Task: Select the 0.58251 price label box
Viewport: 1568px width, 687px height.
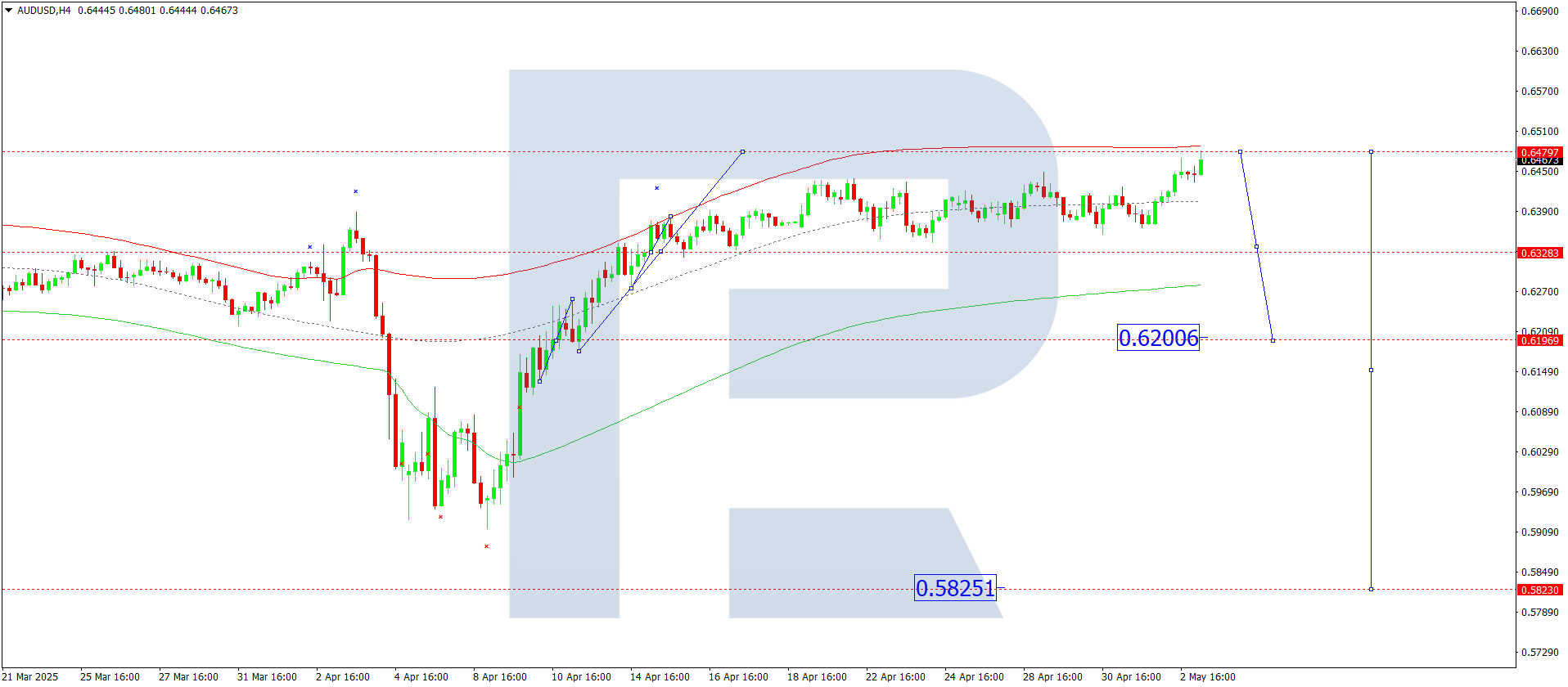Action: click(x=955, y=588)
